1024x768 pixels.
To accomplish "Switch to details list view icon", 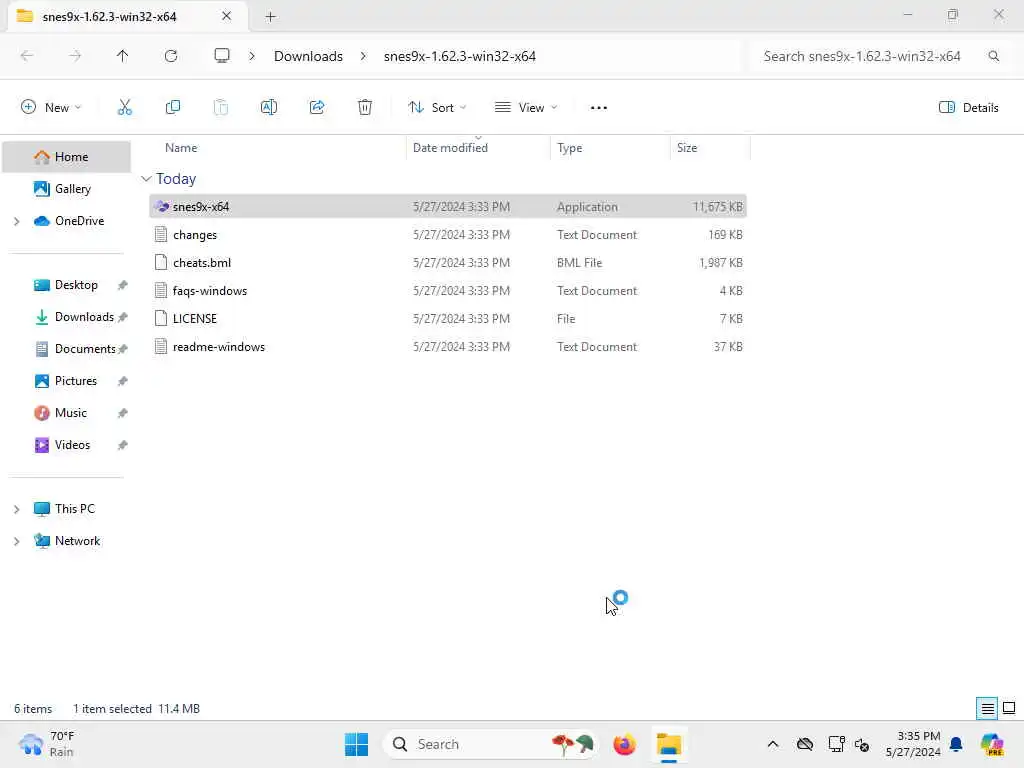I will point(987,709).
